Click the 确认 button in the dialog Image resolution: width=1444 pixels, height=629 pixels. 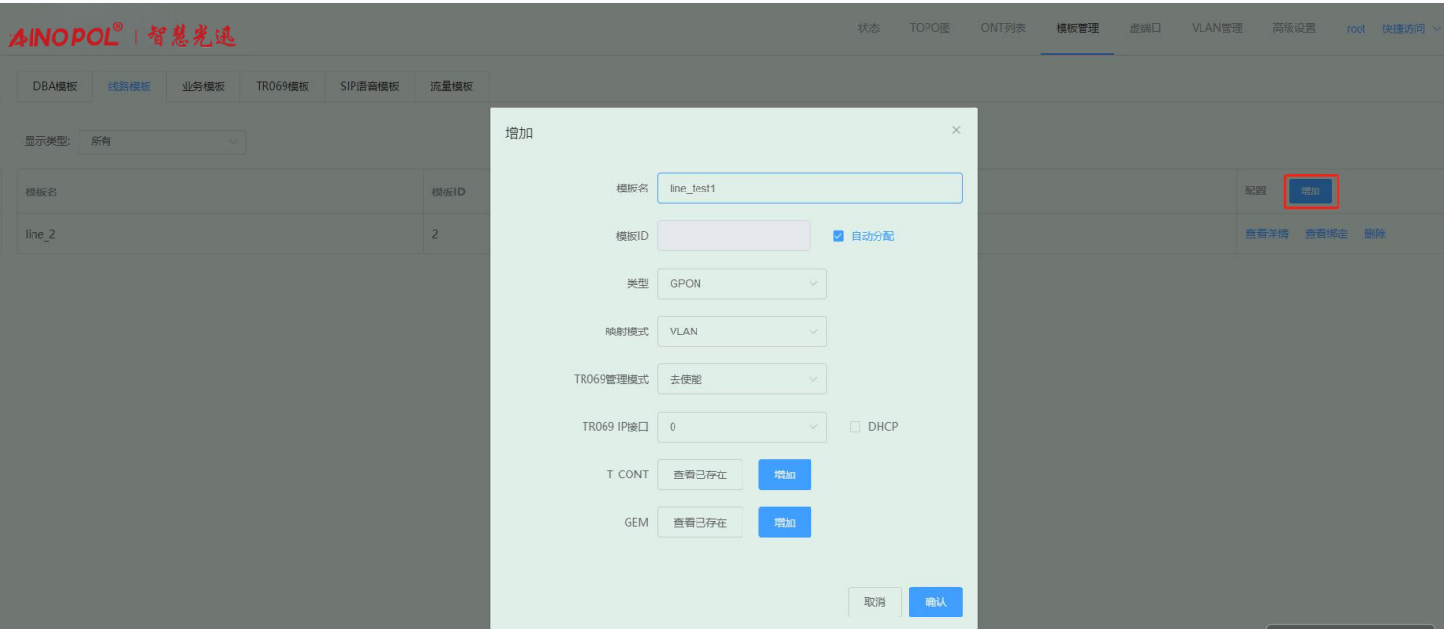point(935,602)
